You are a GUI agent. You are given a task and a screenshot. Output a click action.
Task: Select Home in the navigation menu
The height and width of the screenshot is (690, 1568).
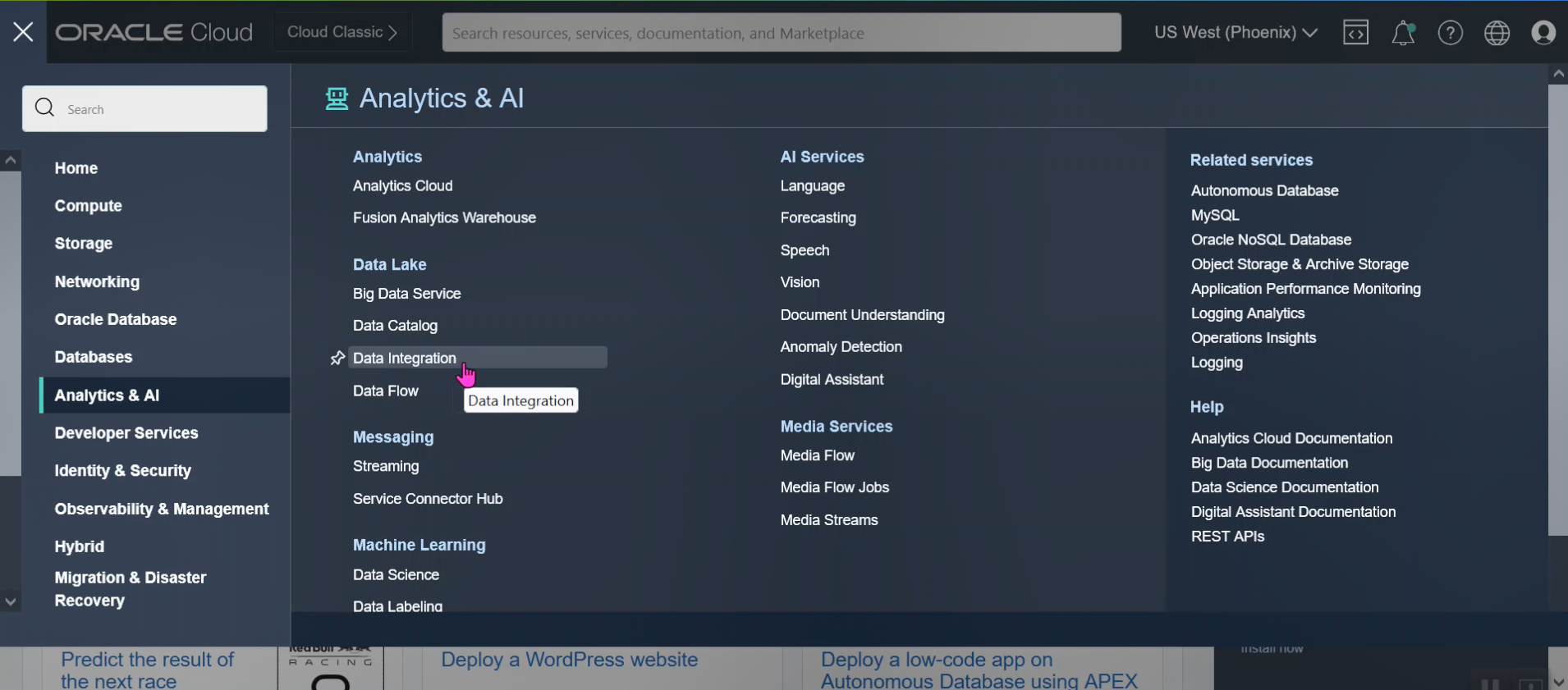tap(76, 168)
